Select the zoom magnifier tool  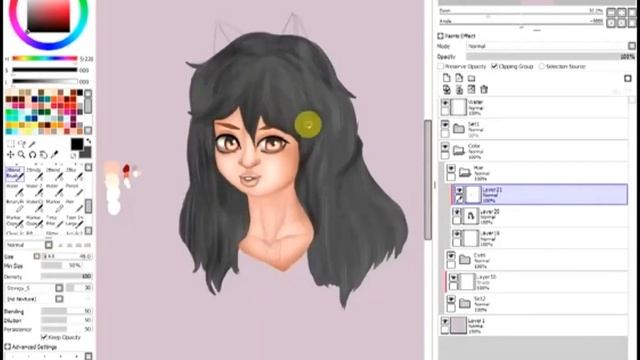[21, 155]
